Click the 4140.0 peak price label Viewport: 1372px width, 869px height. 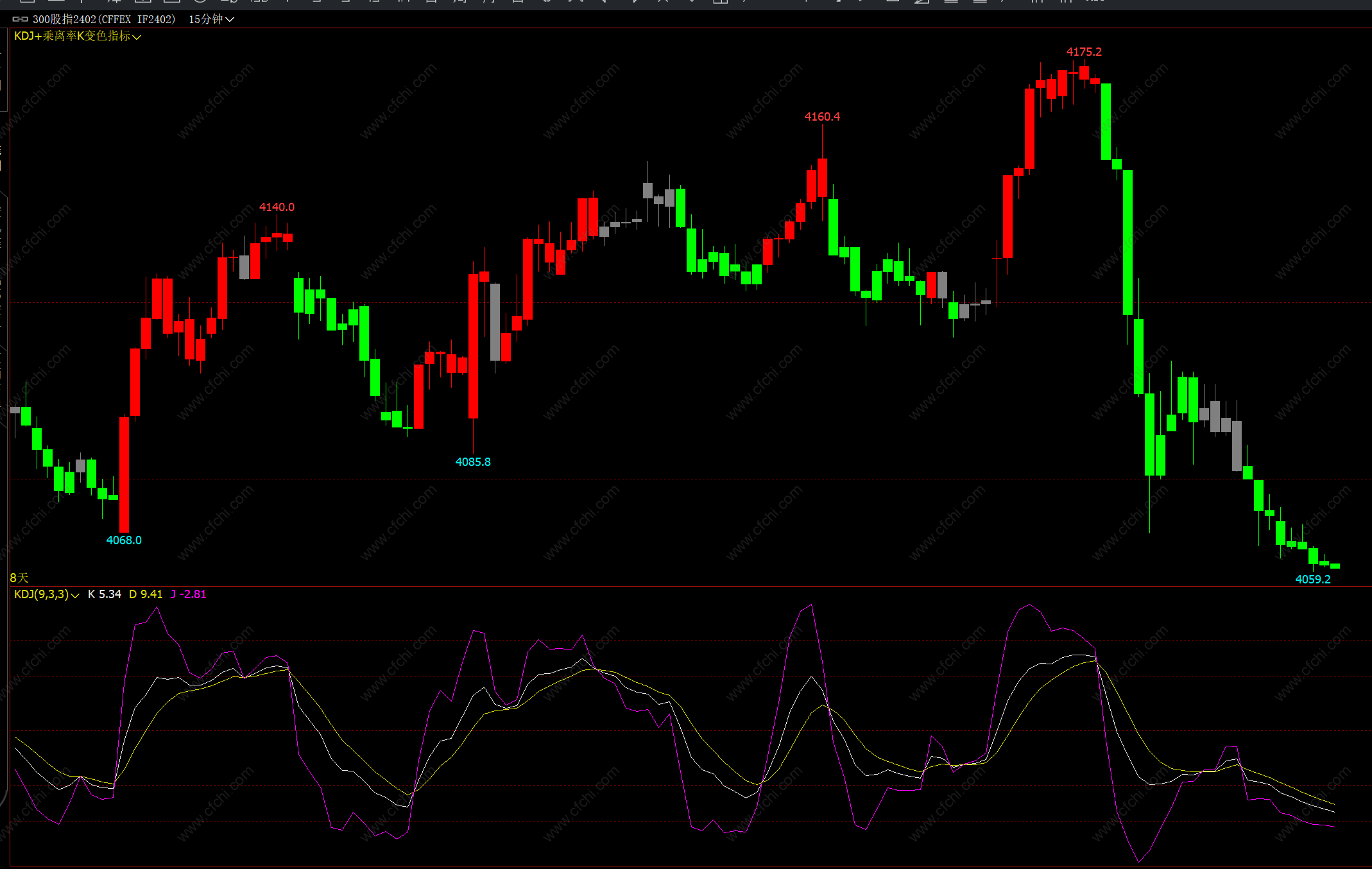(277, 207)
